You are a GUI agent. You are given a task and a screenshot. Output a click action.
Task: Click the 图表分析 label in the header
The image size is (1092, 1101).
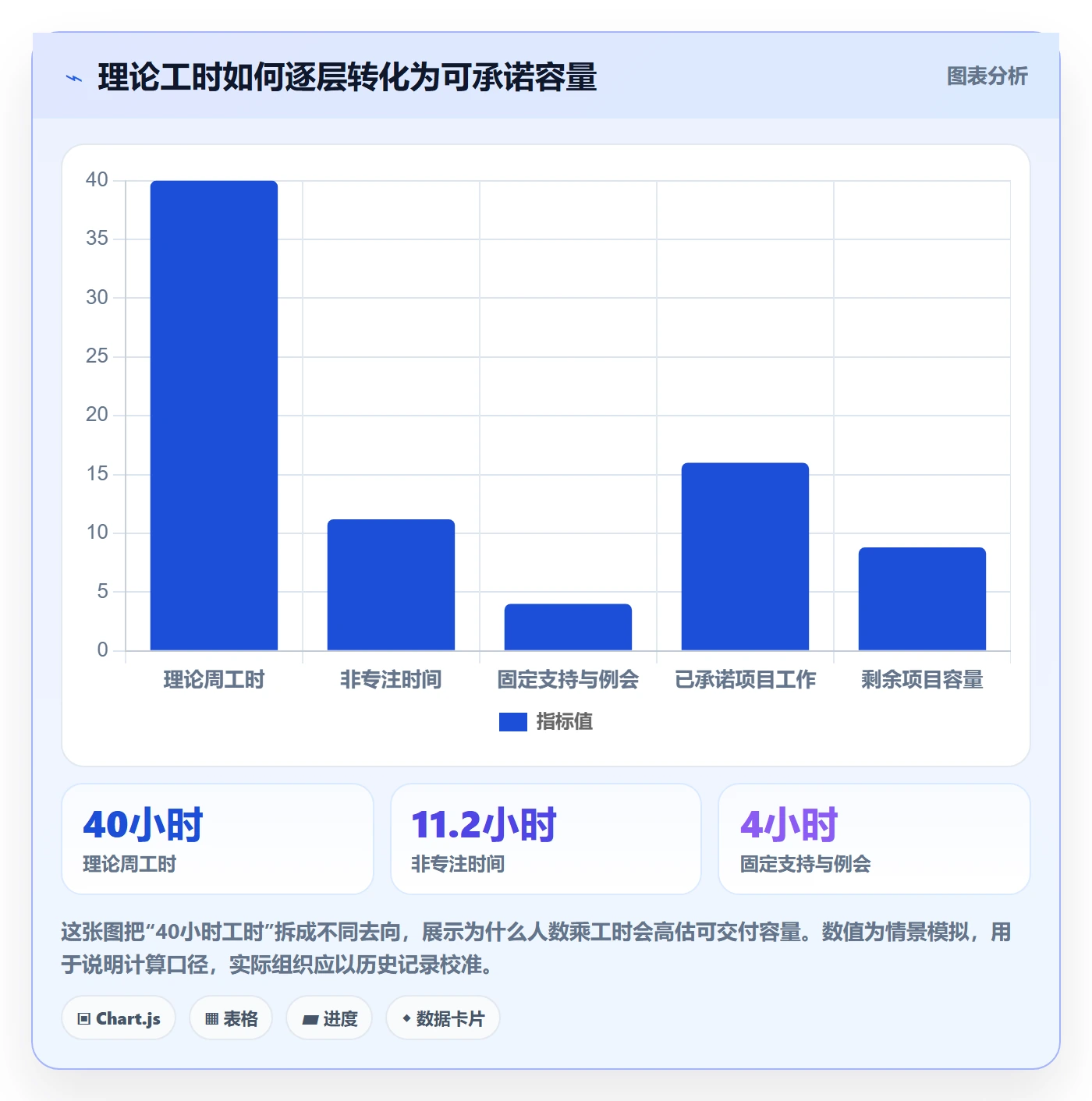click(x=987, y=76)
